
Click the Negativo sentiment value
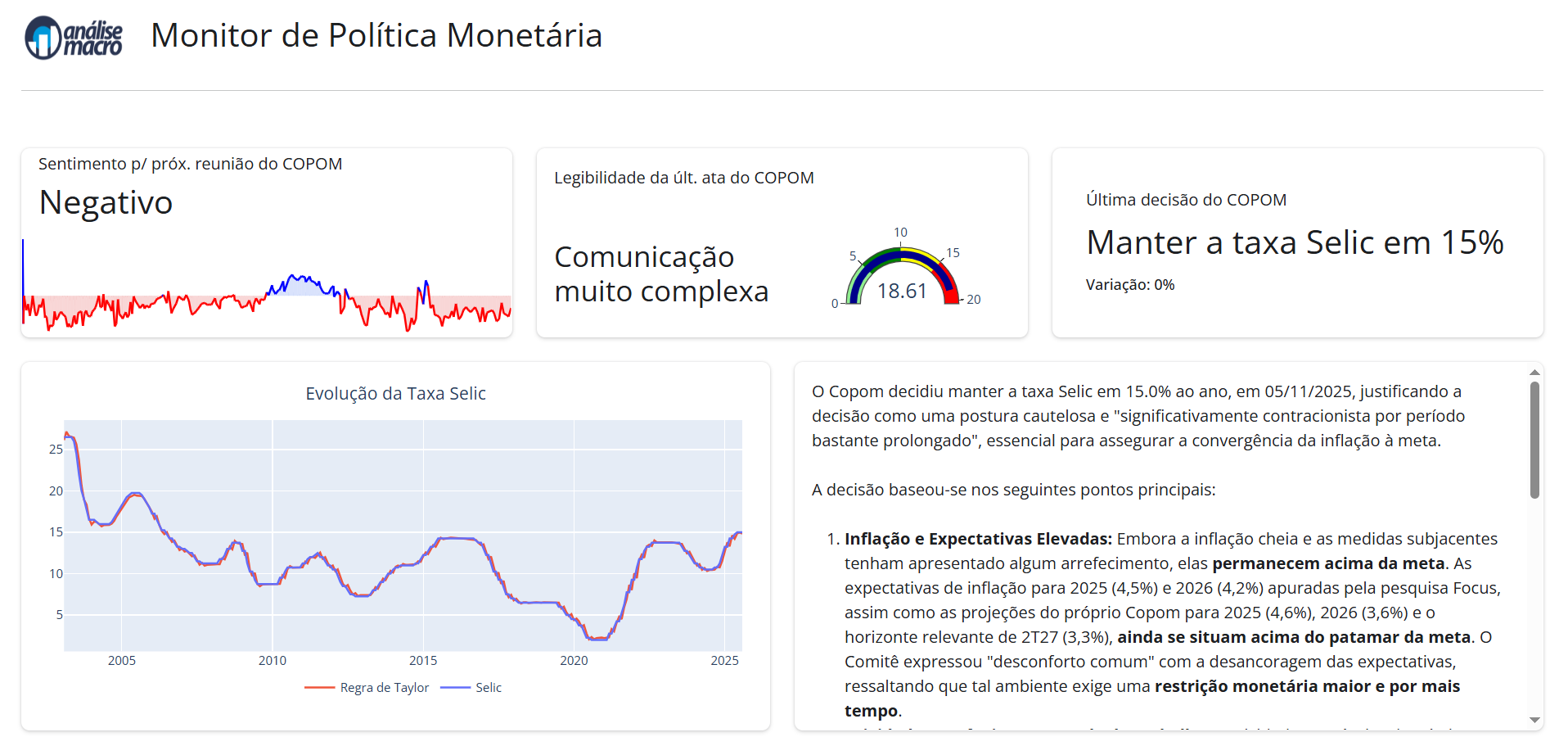pos(106,202)
